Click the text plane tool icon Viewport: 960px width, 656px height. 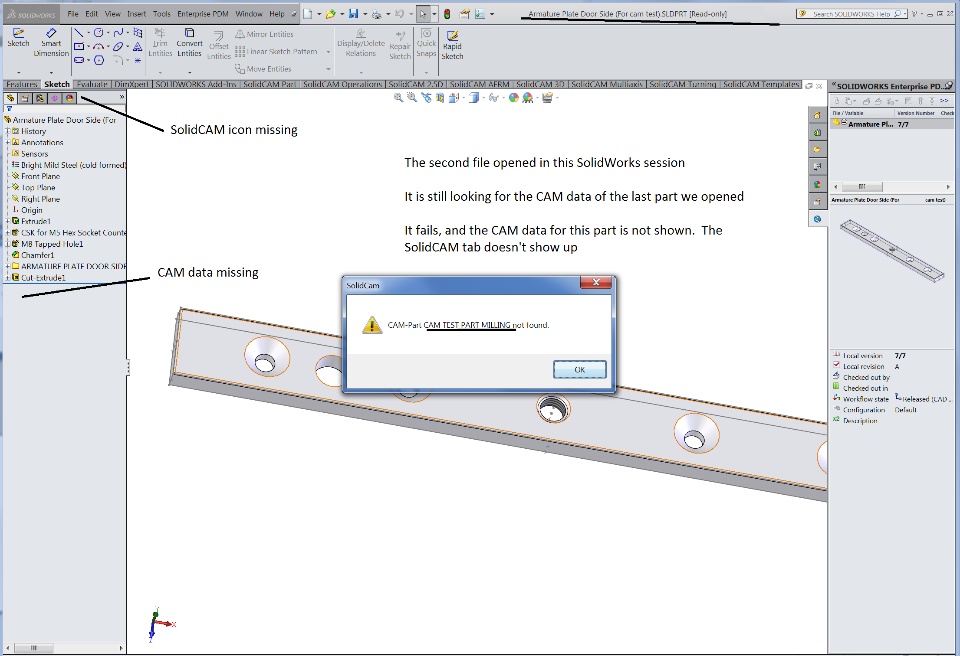pyautogui.click(x=138, y=47)
